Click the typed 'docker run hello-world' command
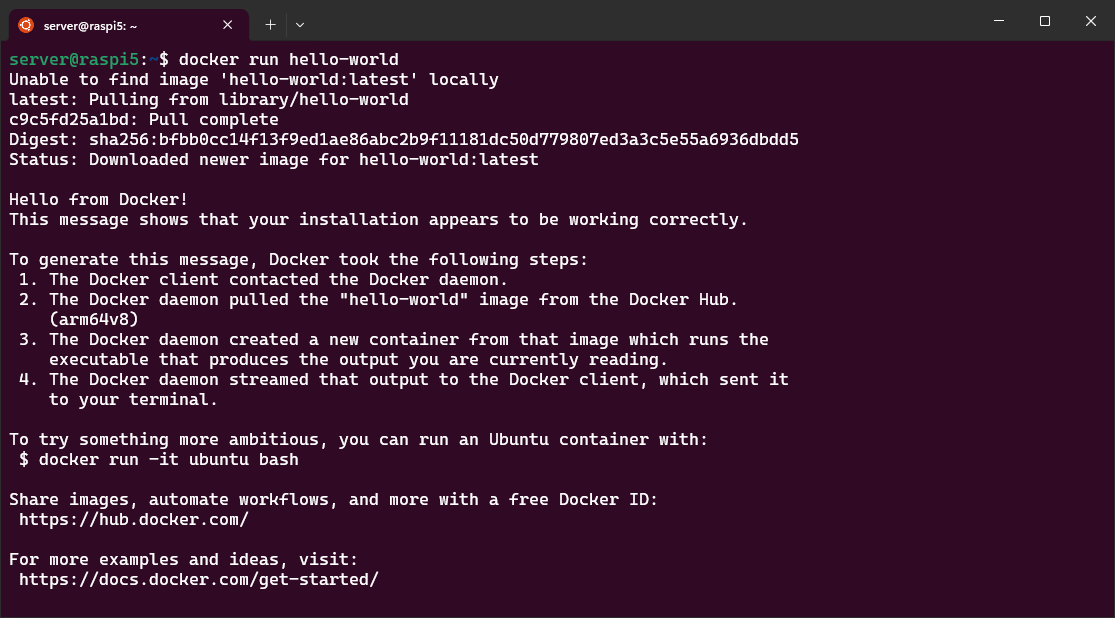 (x=289, y=60)
